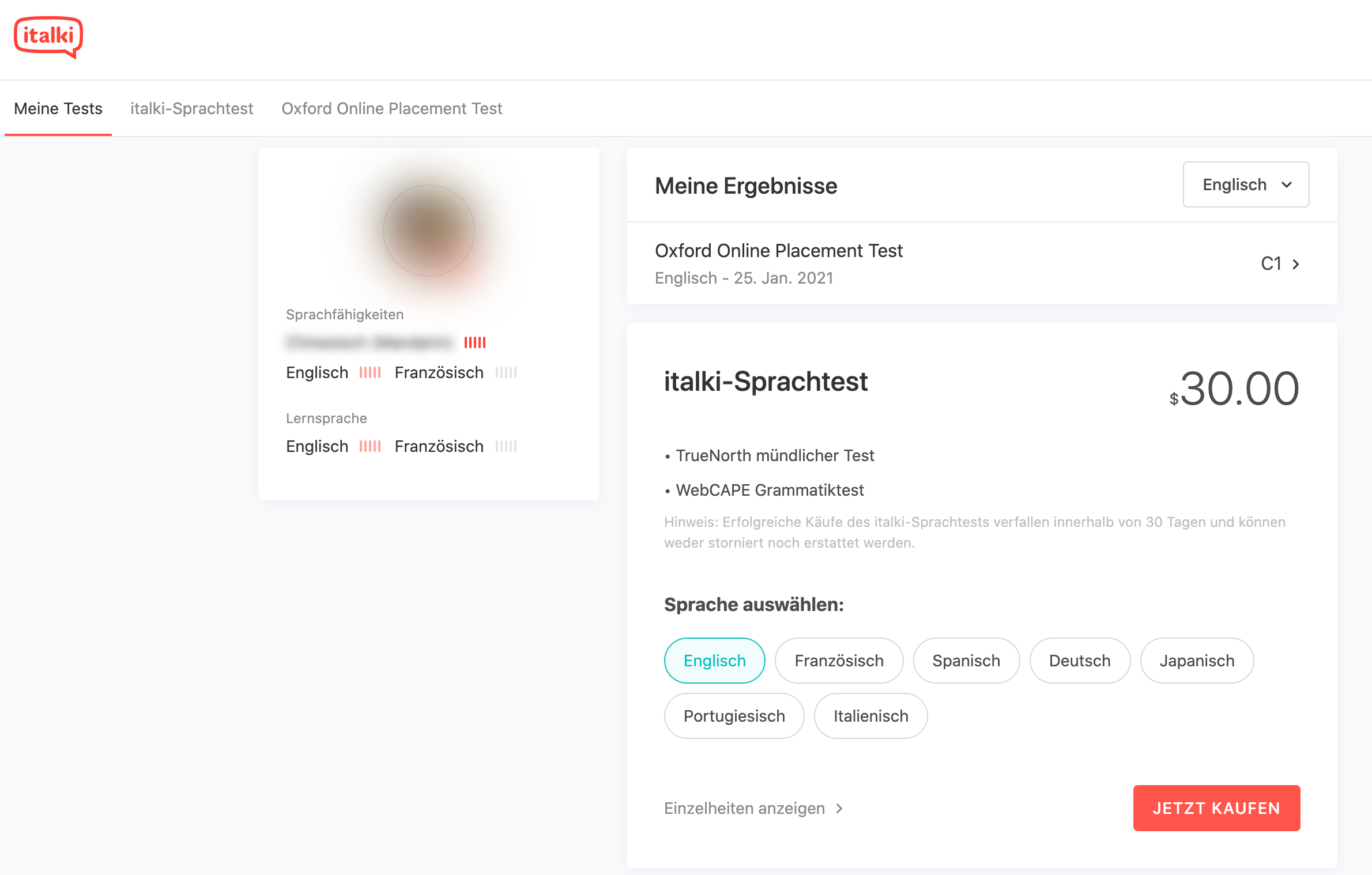Click Einzelheiten anzeigen link
The image size is (1372, 875).
coord(753,808)
